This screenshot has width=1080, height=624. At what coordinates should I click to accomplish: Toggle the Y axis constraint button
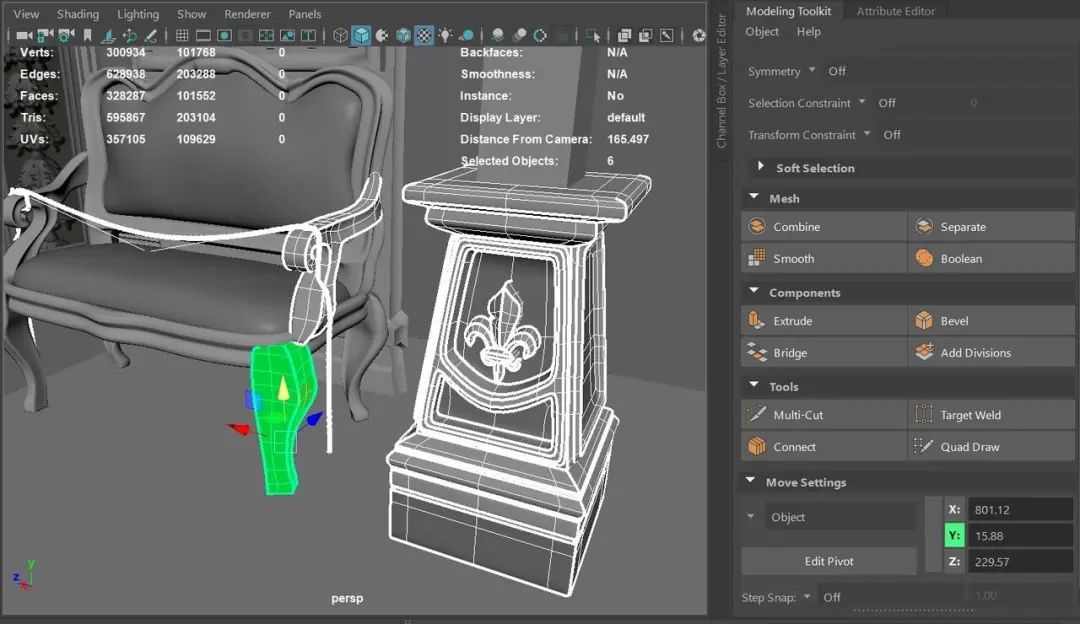coord(954,536)
